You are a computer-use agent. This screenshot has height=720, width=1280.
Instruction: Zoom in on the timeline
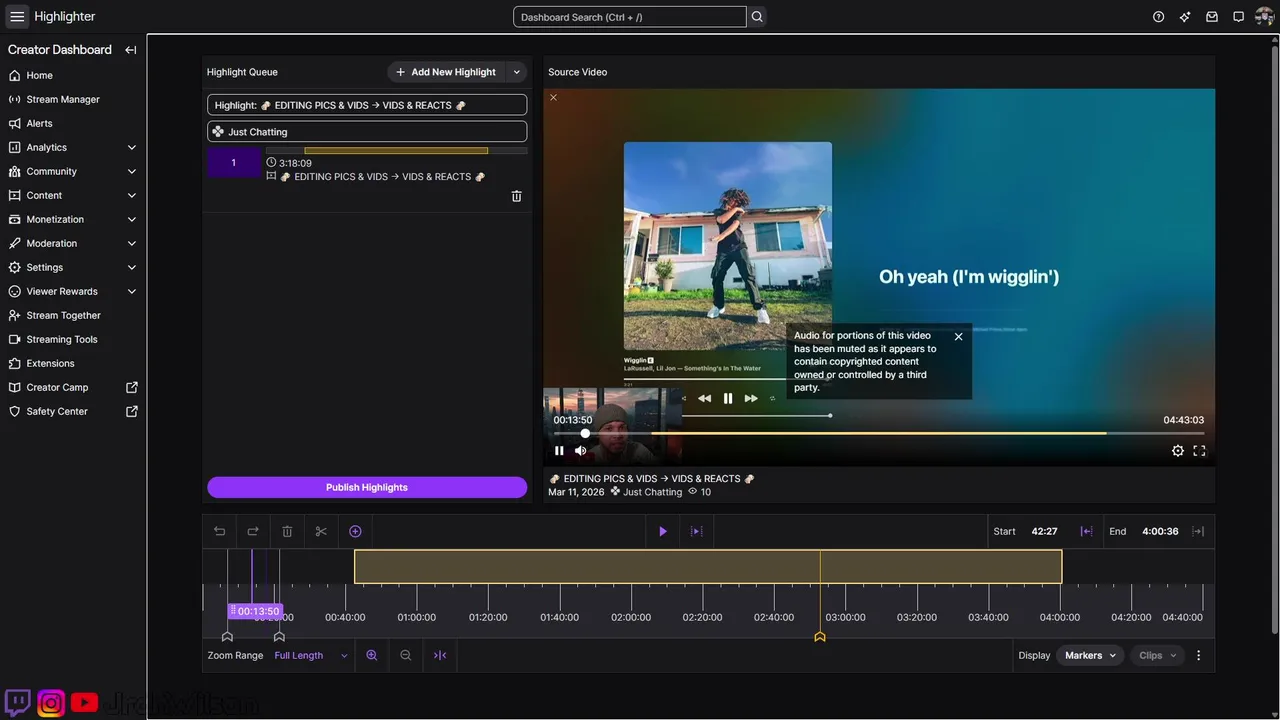coord(372,655)
